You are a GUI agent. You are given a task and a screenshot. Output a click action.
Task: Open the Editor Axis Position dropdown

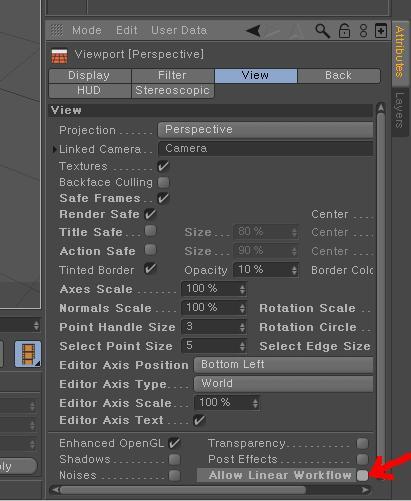[283, 365]
